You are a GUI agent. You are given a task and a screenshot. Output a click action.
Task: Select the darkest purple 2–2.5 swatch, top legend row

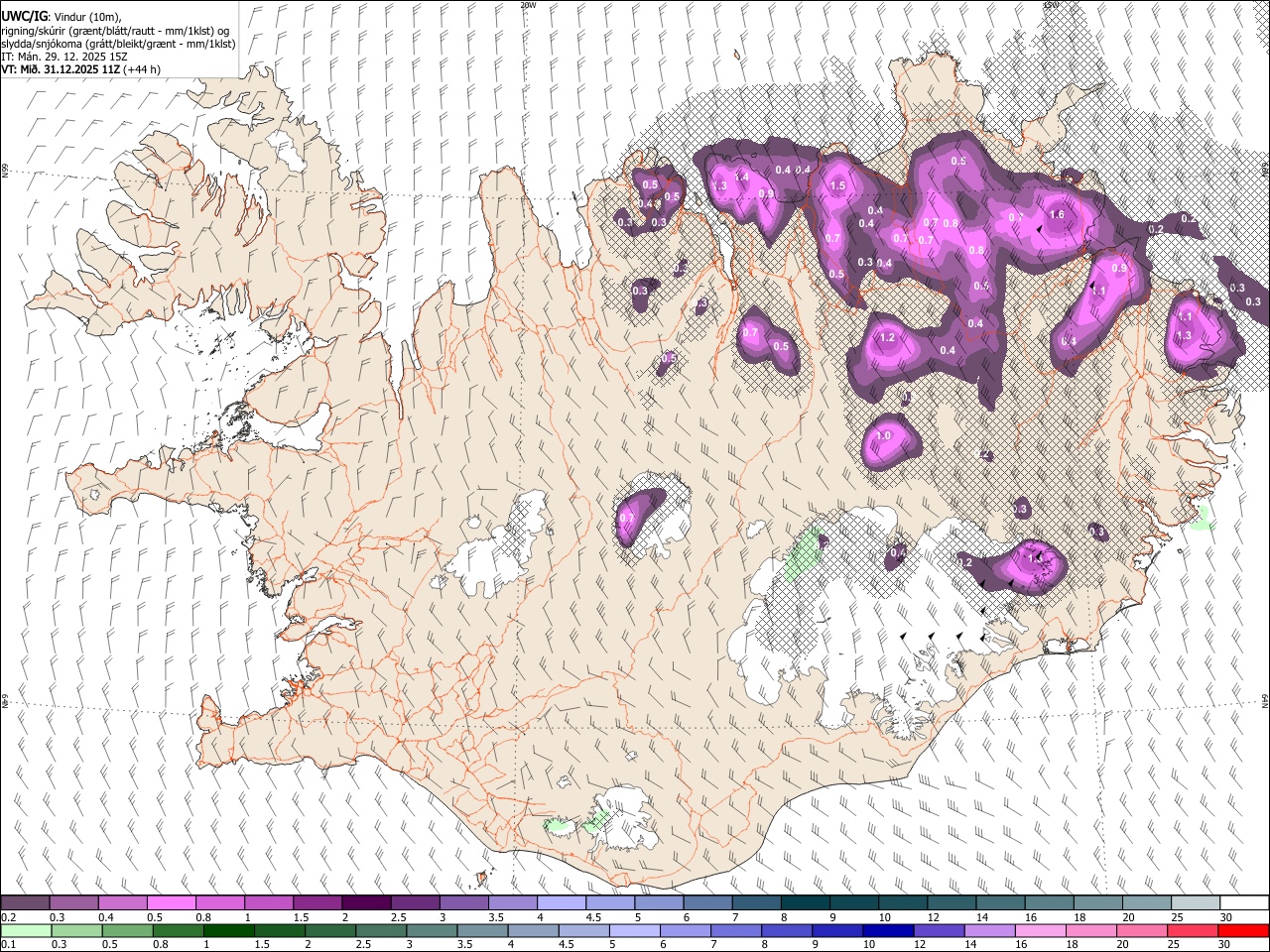point(366,903)
